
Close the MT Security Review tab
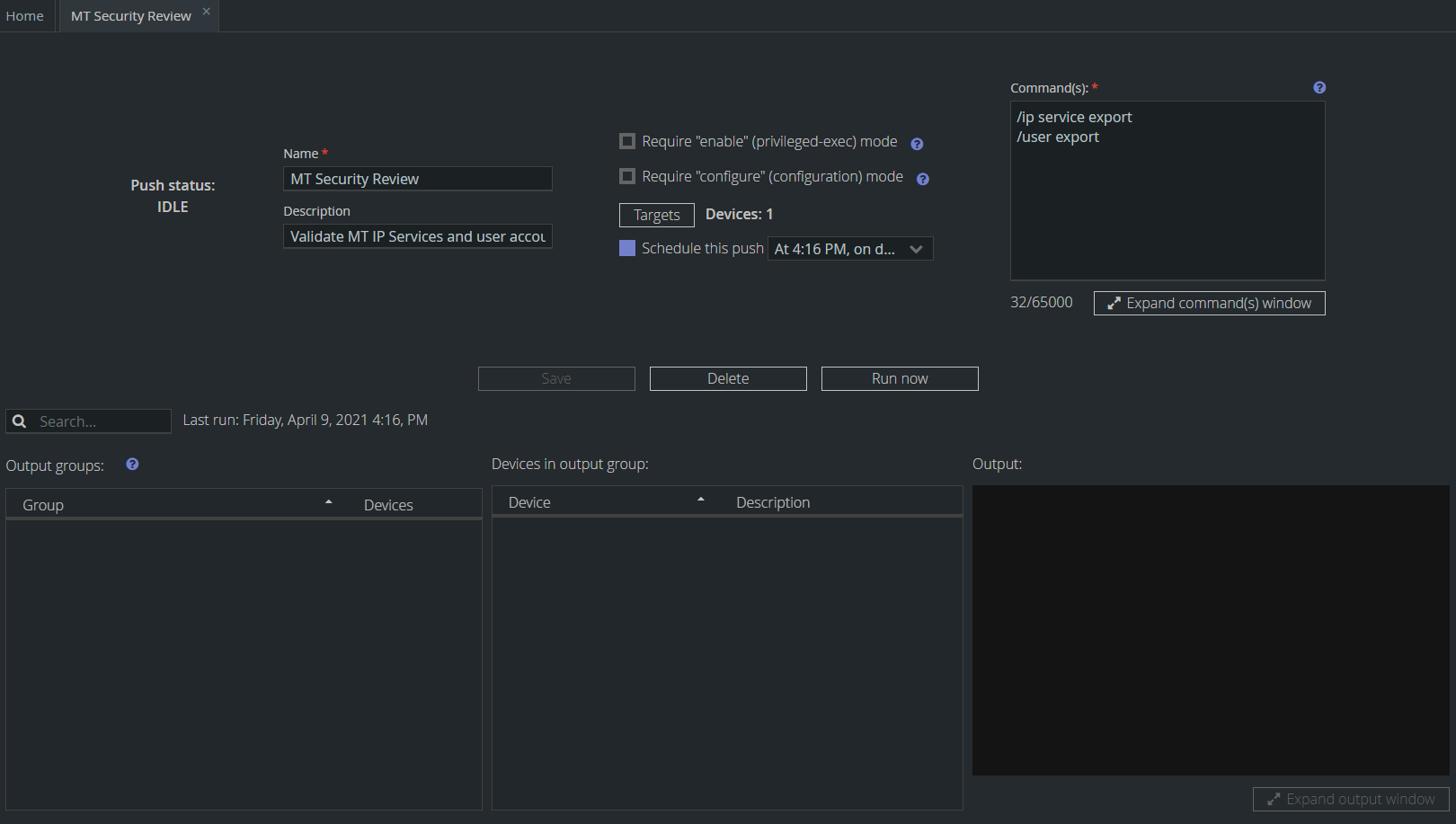tap(206, 11)
